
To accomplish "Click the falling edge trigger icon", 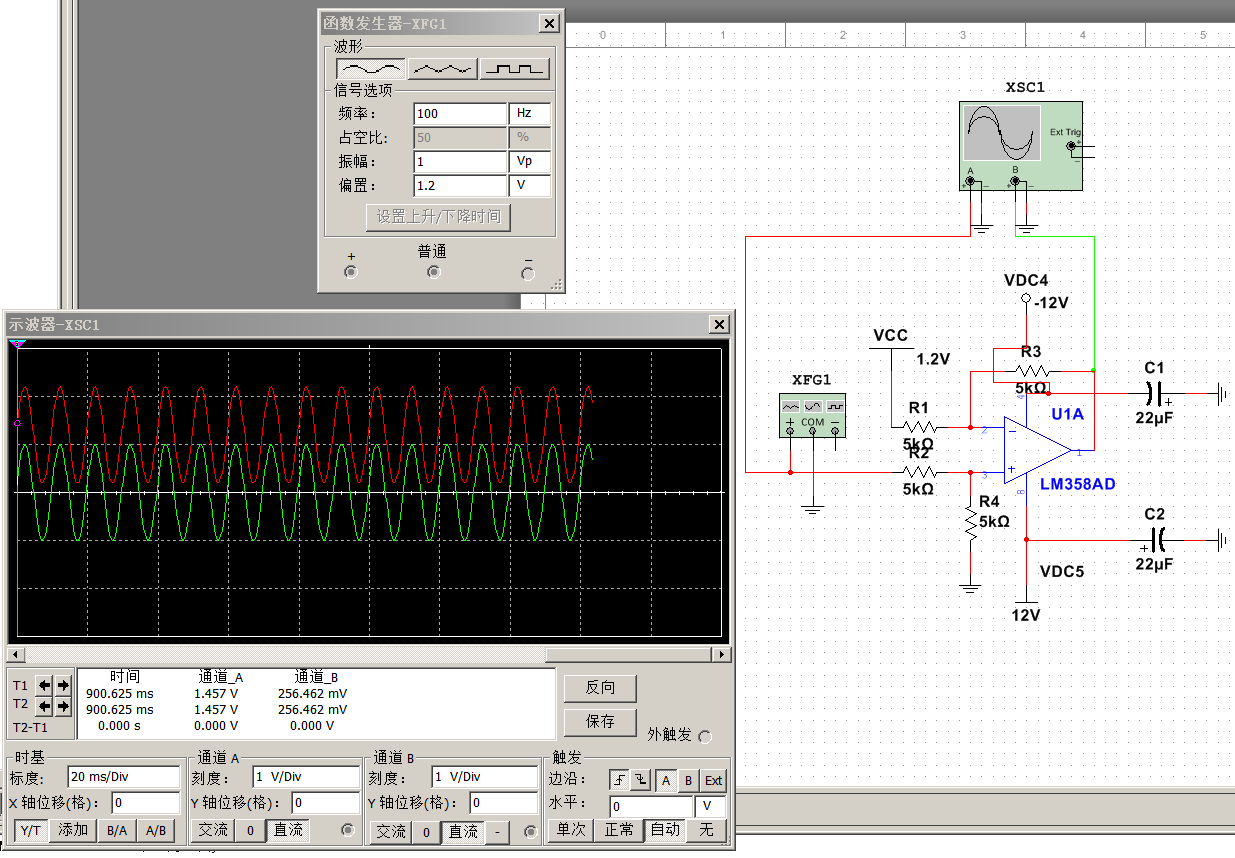I will pyautogui.click(x=641, y=780).
